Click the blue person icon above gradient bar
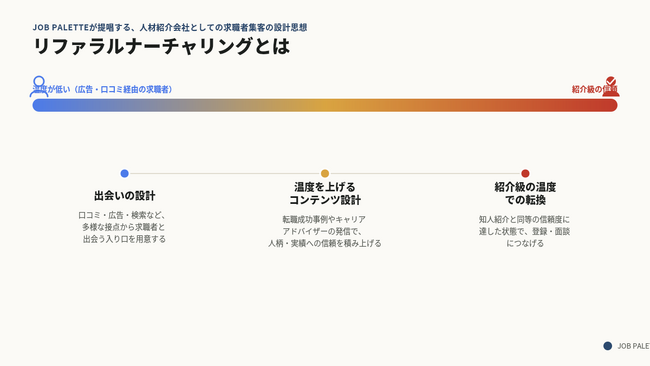The image size is (650, 366). pos(39,86)
